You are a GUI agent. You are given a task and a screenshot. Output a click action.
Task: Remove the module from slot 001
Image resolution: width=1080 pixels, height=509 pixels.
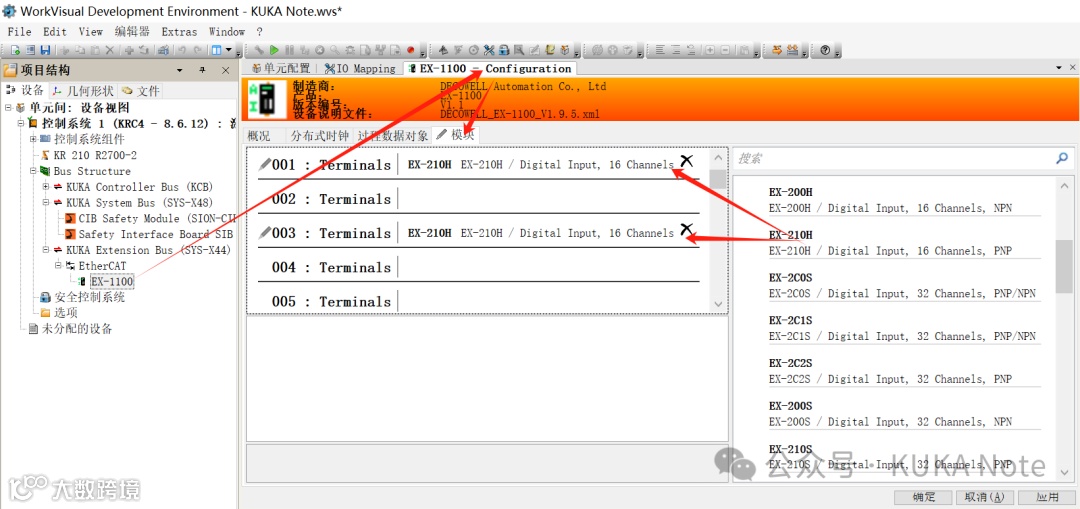(686, 160)
